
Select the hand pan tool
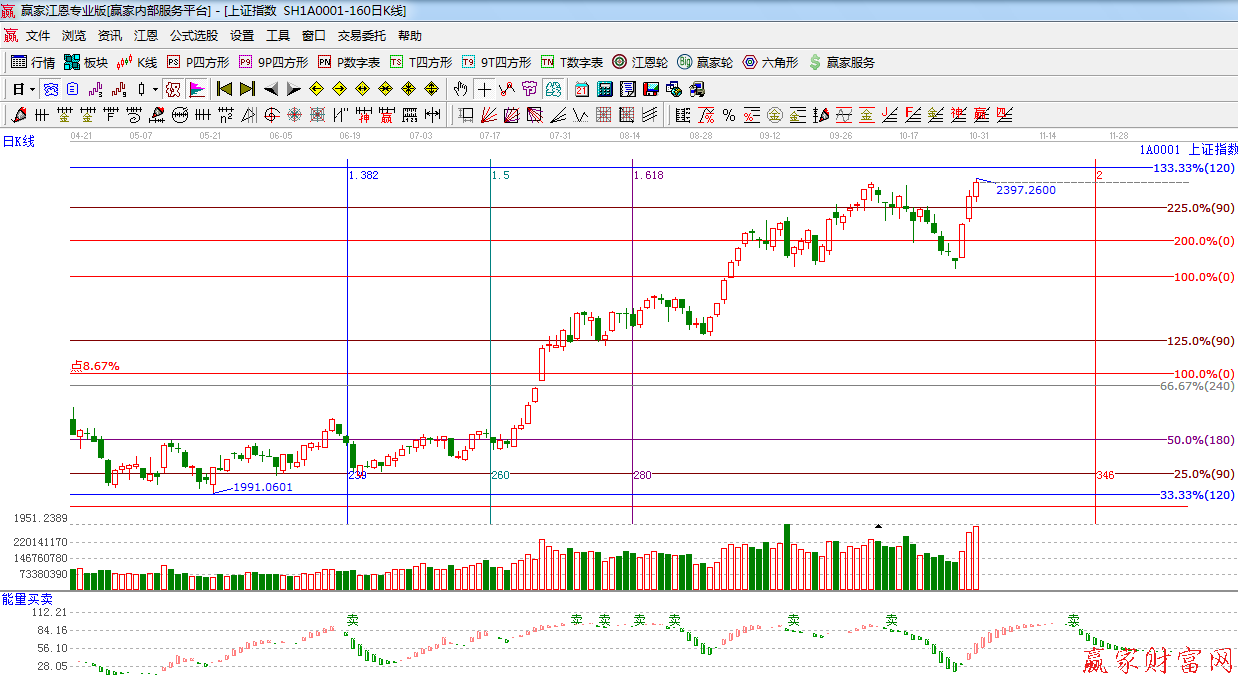pos(460,89)
